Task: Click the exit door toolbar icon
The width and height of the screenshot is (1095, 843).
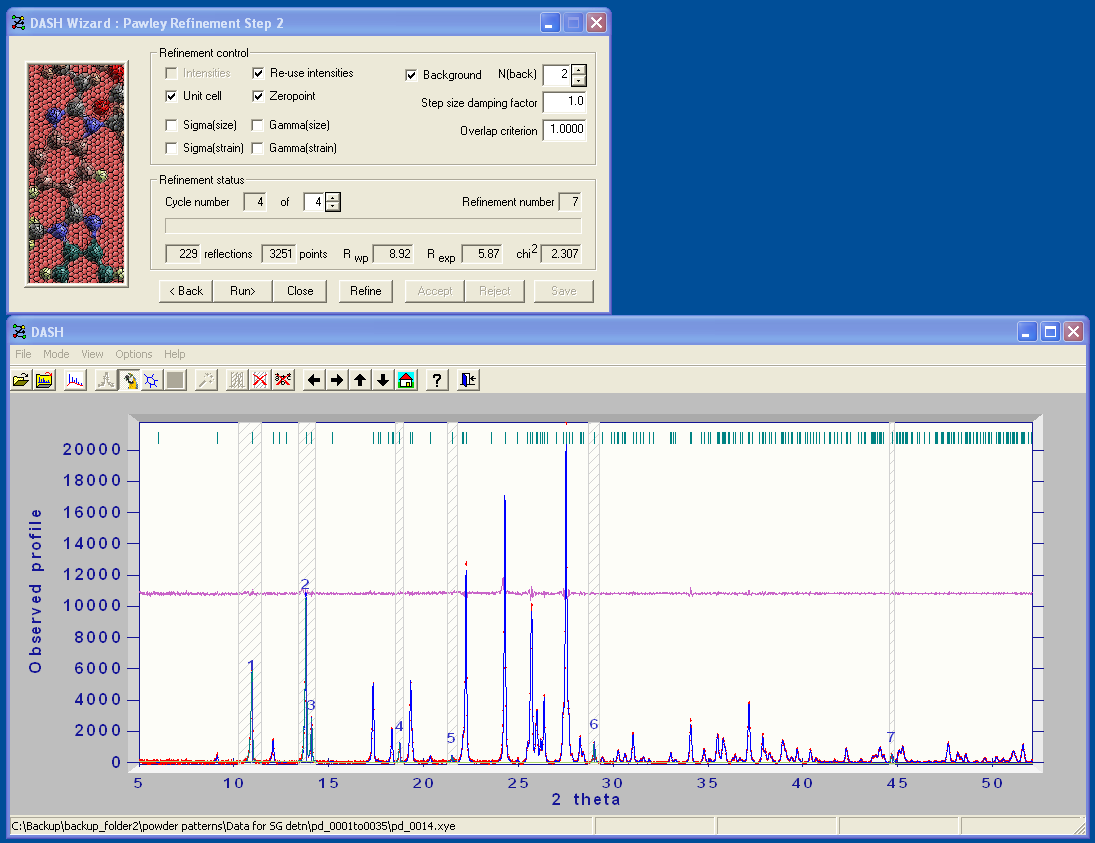Action: point(468,380)
